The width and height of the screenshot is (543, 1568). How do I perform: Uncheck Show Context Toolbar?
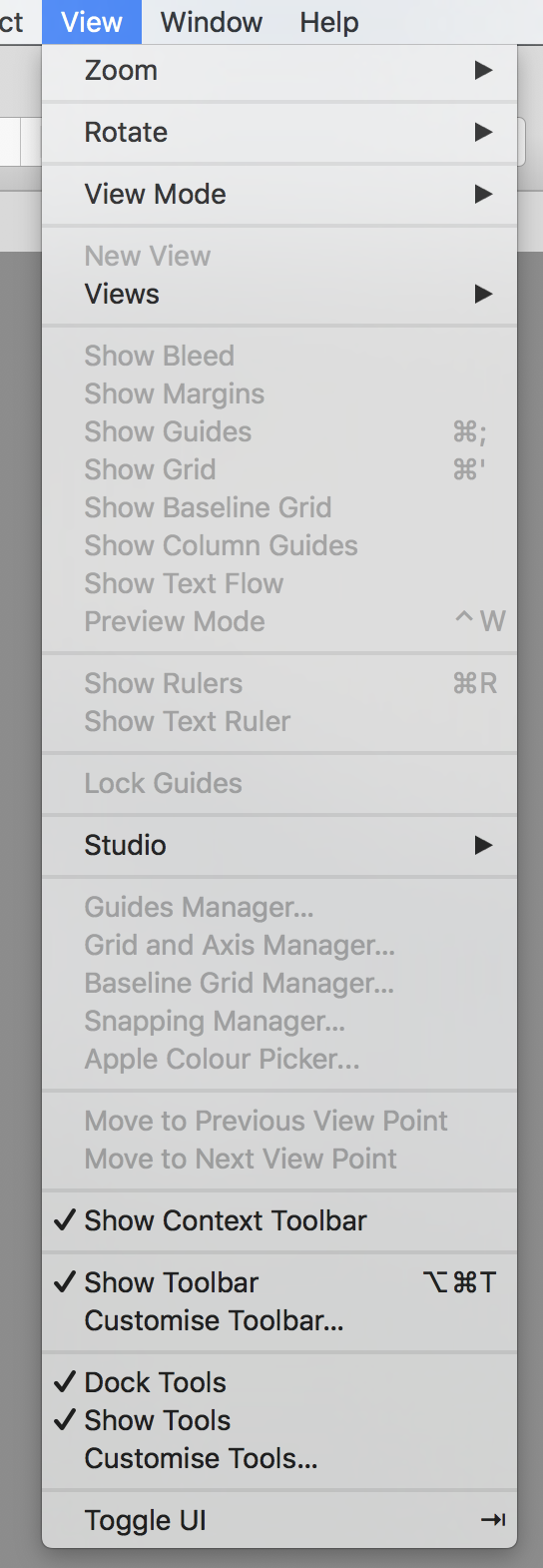coord(279,1220)
